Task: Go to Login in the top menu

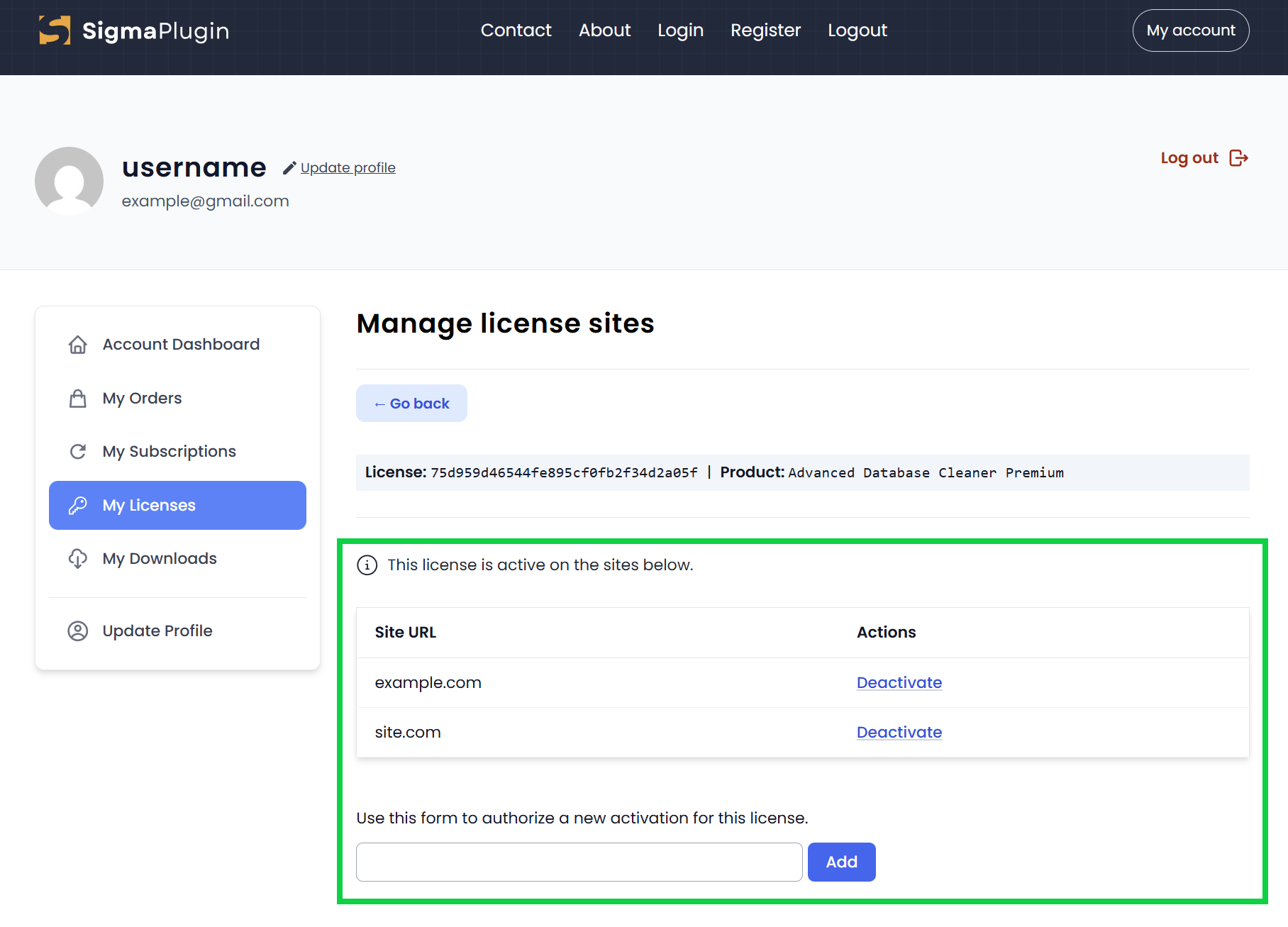Action: [680, 30]
